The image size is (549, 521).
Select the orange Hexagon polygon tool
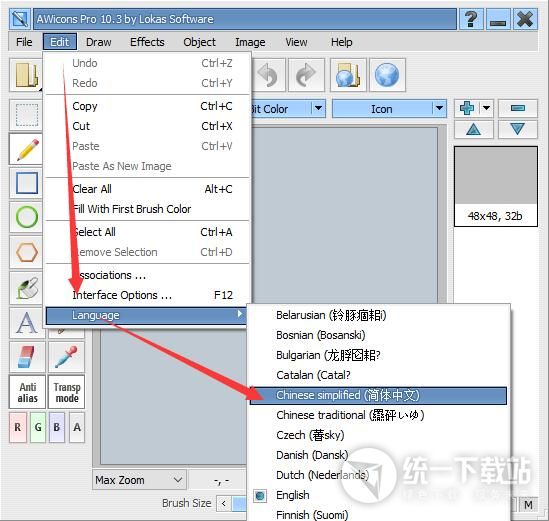click(x=27, y=252)
